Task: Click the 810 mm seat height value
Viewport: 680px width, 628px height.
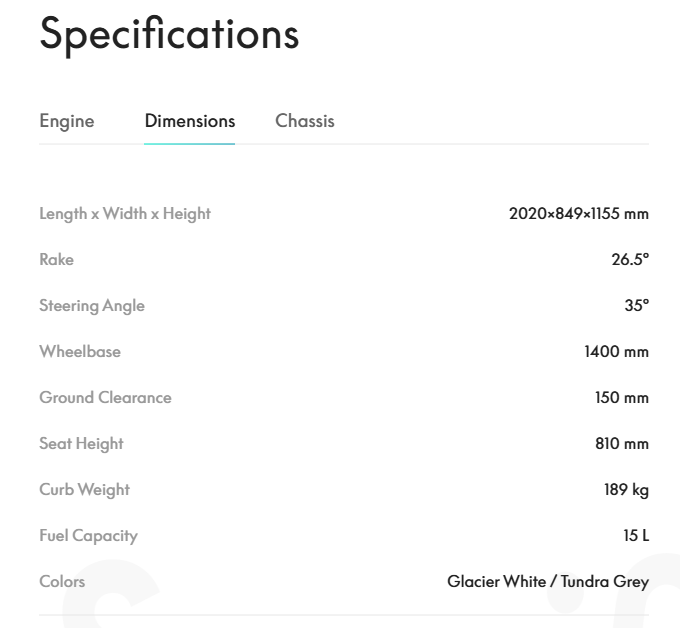Action: [x=621, y=443]
